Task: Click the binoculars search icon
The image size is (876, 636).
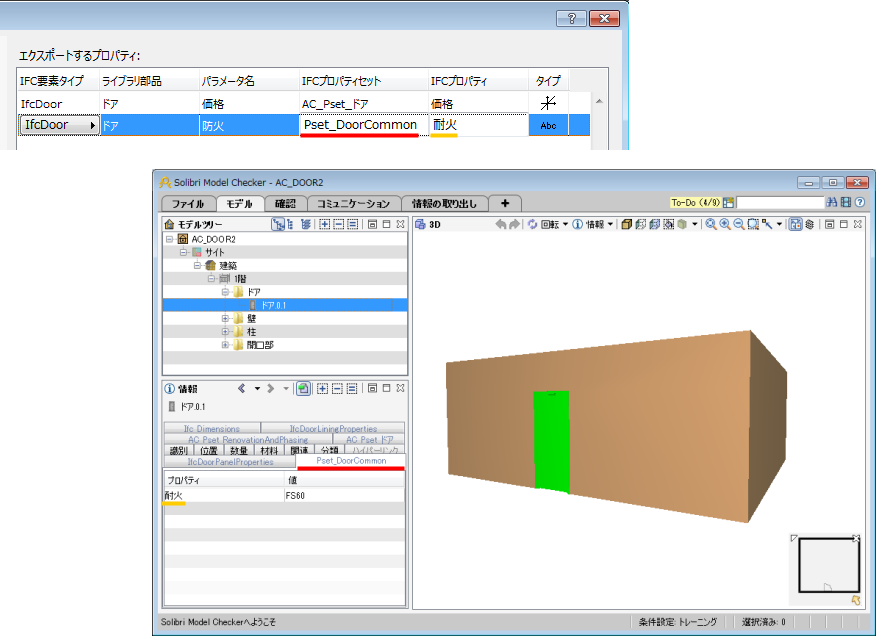Action: 832,202
